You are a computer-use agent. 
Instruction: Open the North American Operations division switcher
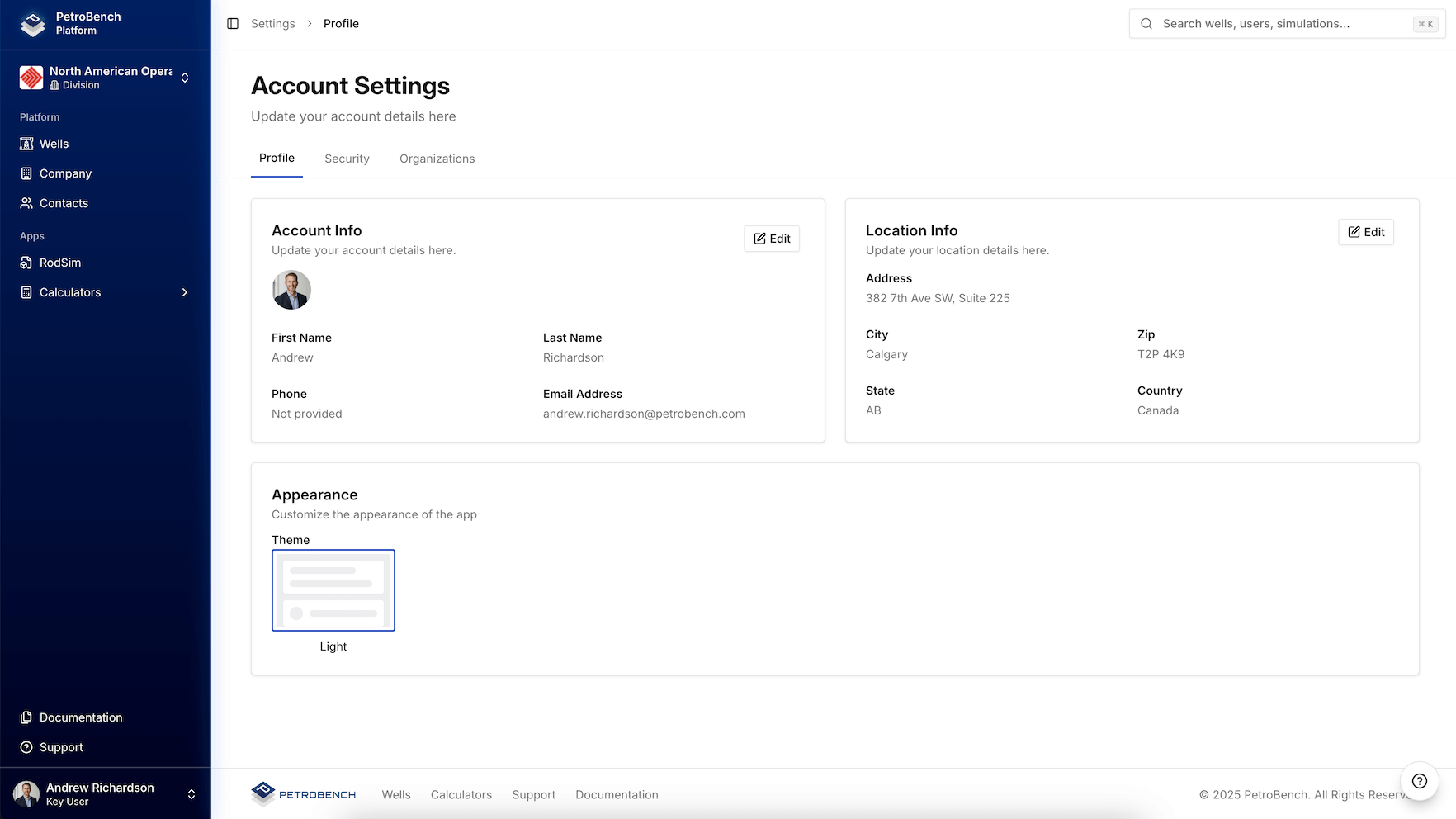click(106, 77)
